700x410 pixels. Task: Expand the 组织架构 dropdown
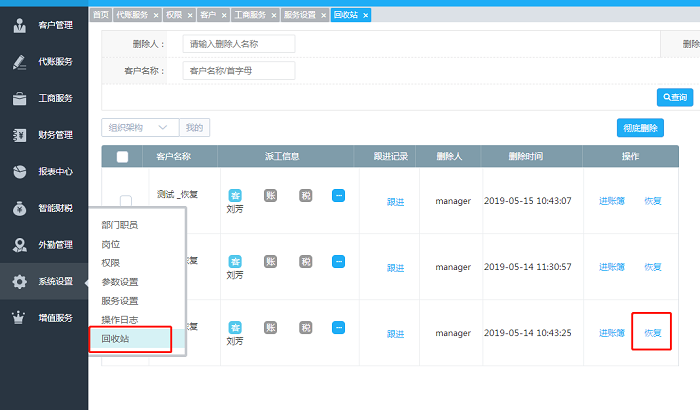(140, 127)
